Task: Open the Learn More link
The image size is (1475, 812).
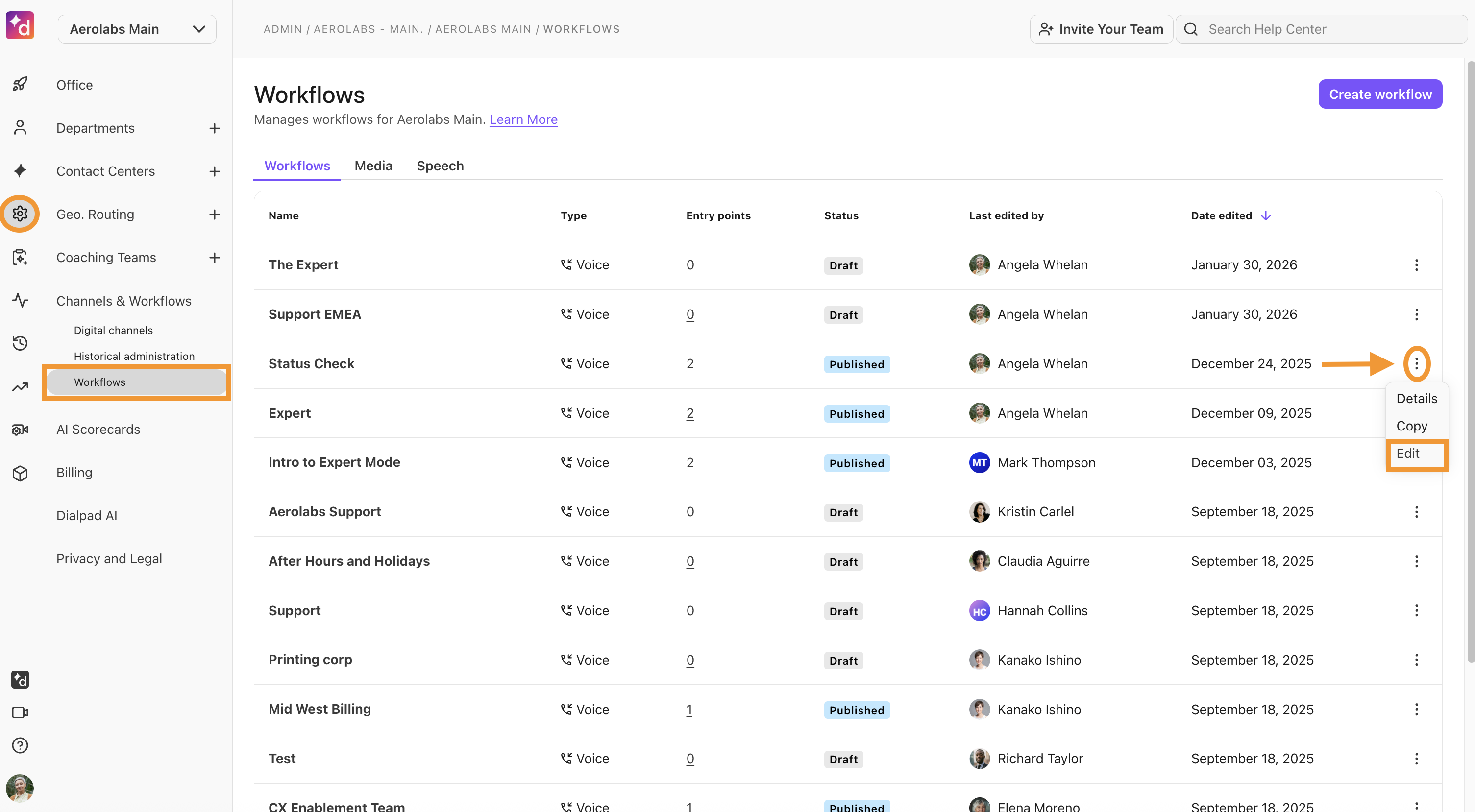Action: 523,119
